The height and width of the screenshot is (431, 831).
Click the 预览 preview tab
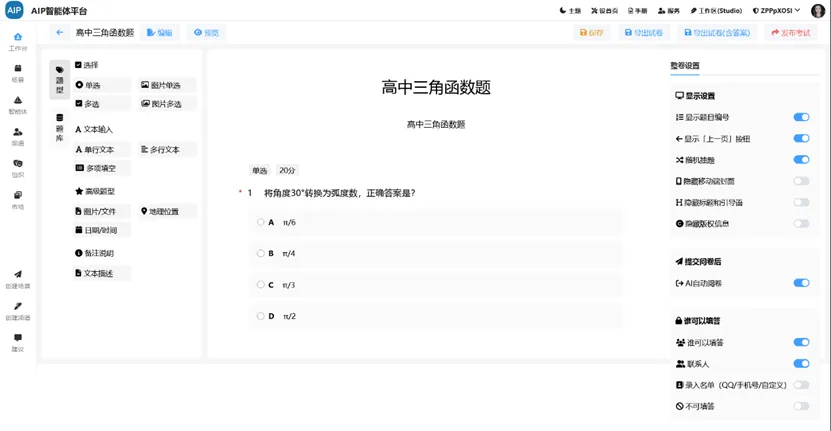click(206, 32)
